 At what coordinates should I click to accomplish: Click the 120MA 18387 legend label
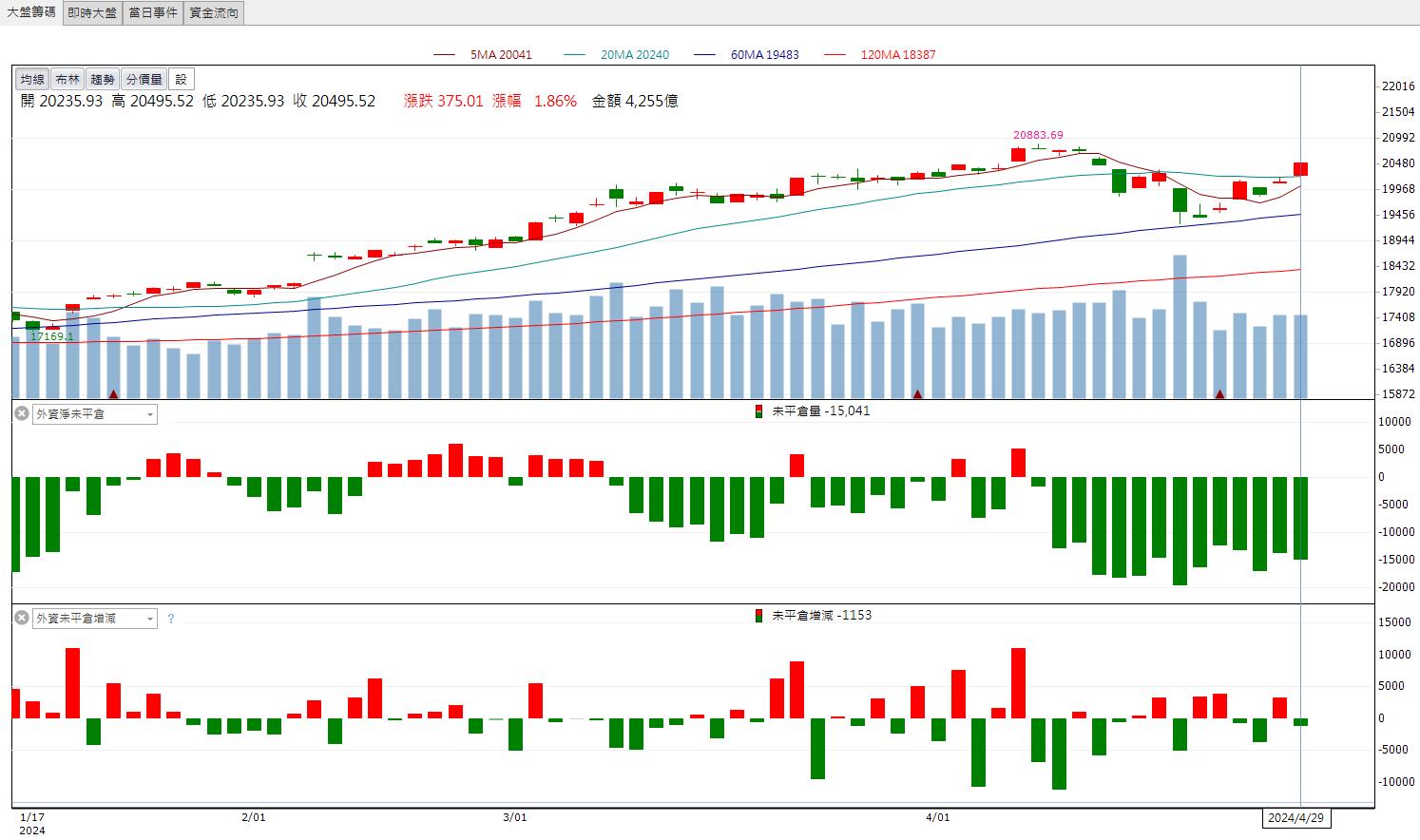898,55
